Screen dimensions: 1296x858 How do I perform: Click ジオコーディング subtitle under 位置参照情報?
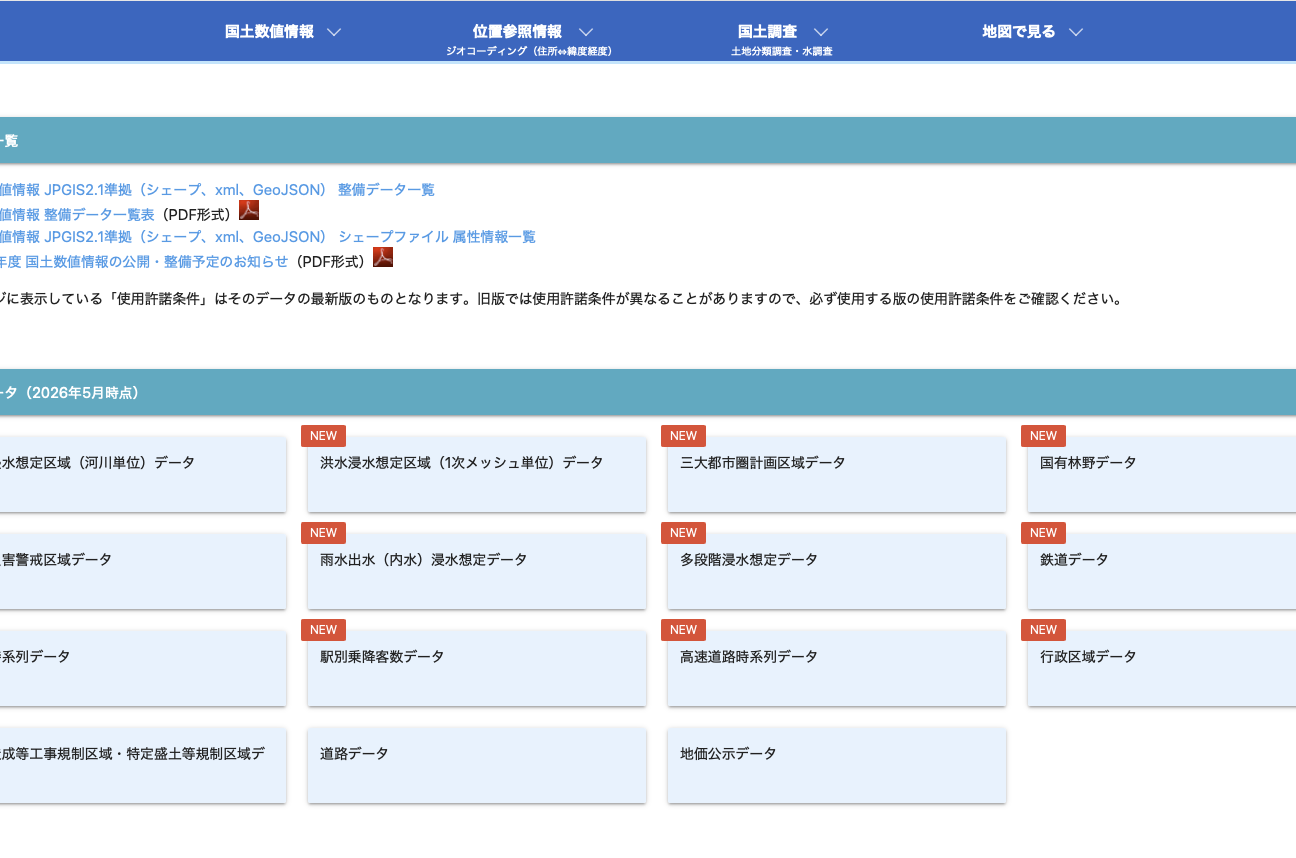529,51
